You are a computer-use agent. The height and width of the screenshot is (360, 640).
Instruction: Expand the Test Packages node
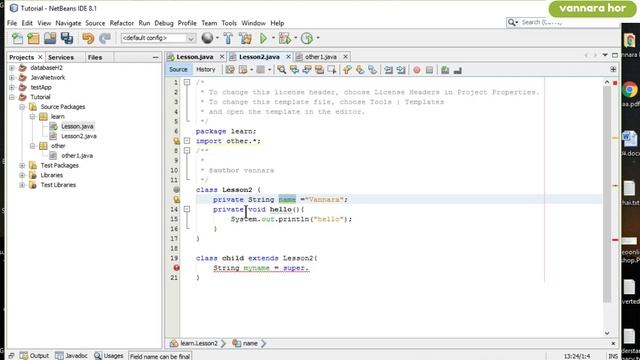point(22,165)
